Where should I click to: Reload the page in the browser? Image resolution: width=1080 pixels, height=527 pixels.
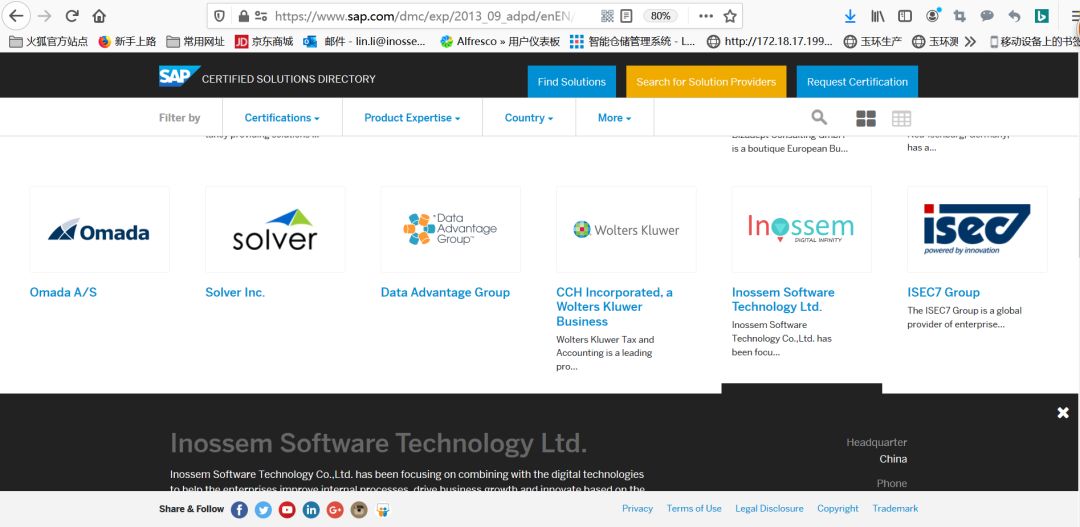72,16
